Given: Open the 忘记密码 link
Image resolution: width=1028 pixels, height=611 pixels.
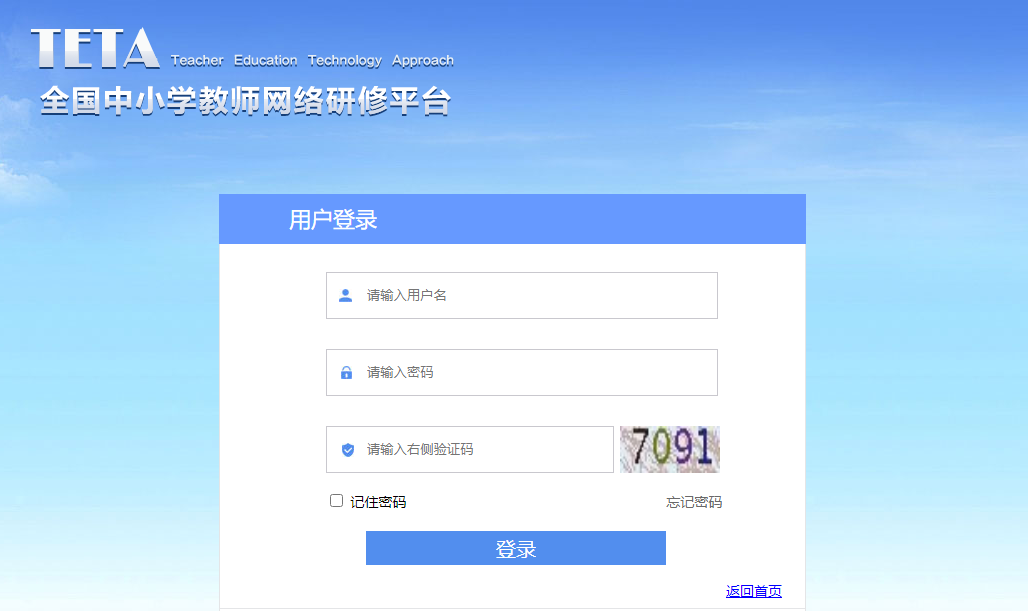Looking at the screenshot, I should pos(694,502).
